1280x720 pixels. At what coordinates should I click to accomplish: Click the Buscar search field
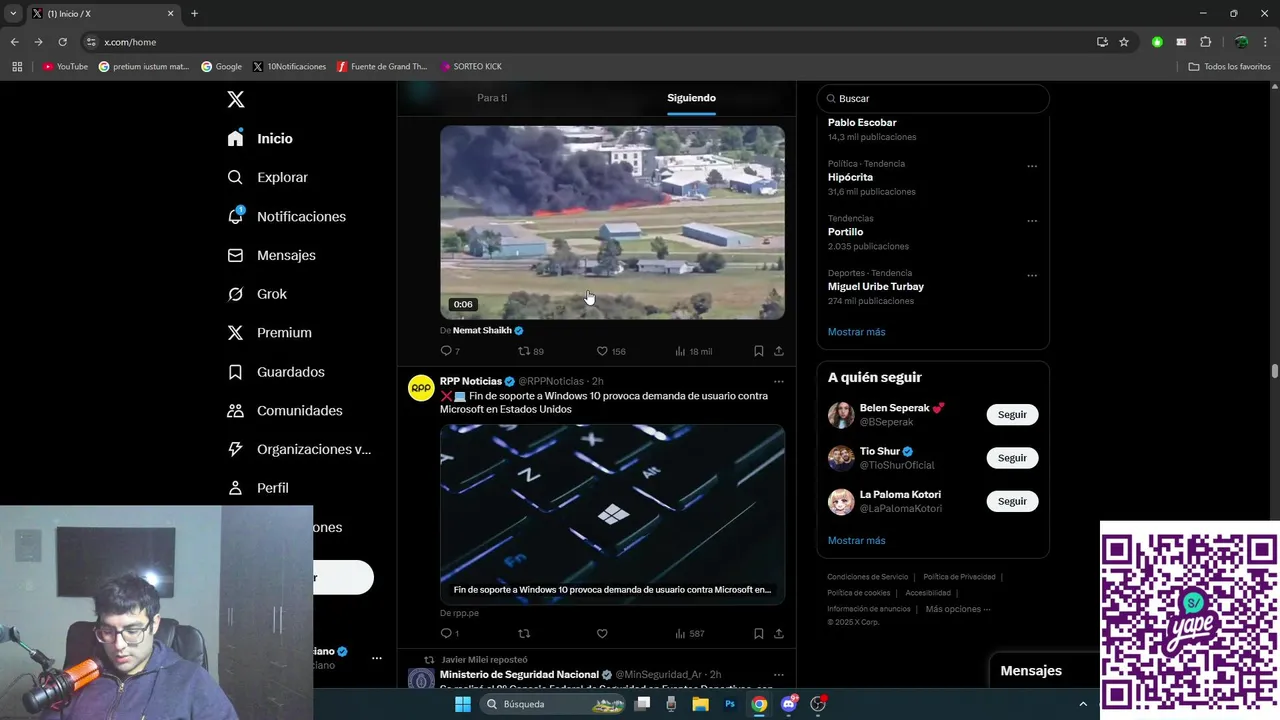click(x=933, y=99)
